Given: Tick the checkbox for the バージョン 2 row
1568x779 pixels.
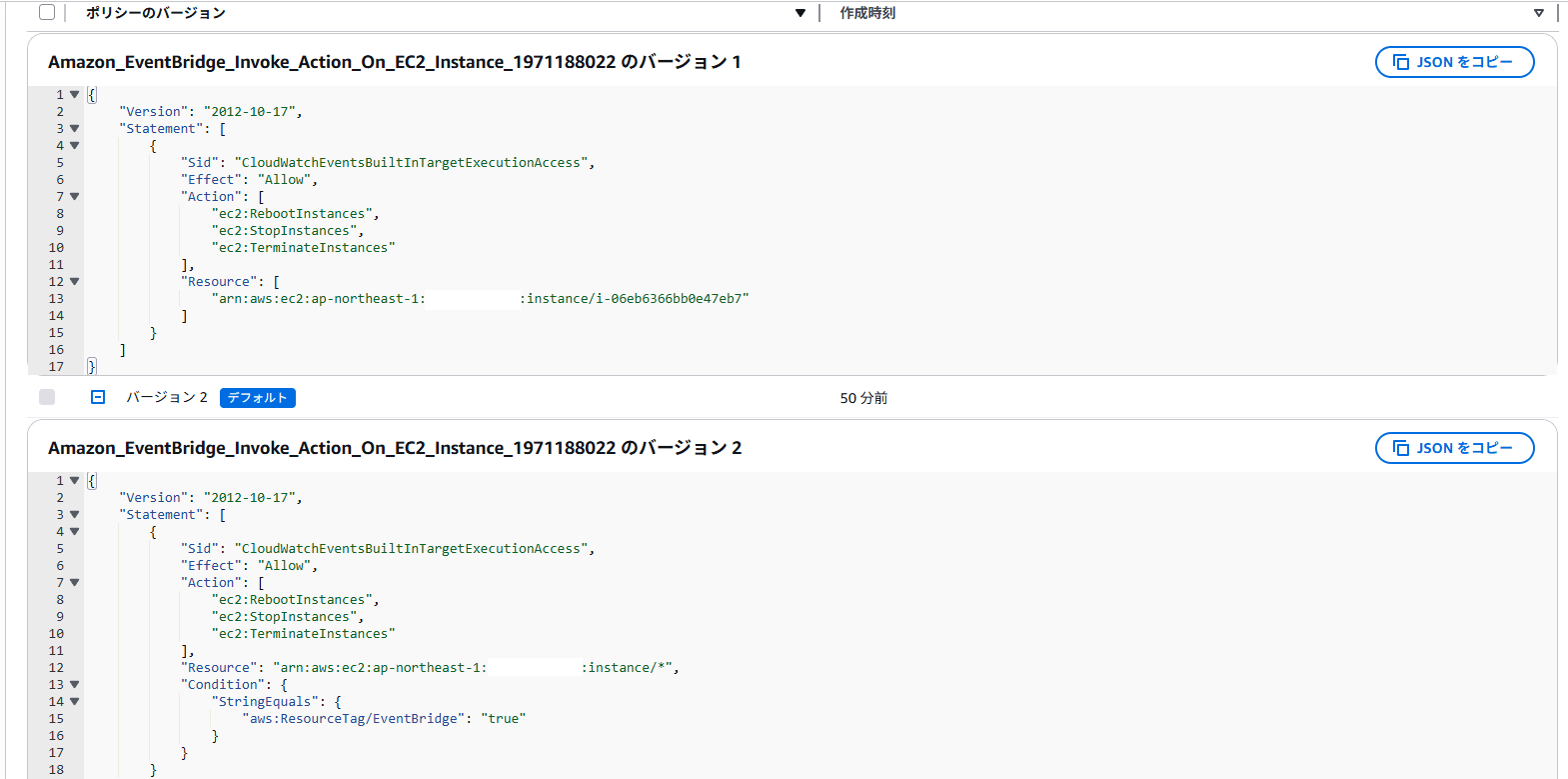Looking at the screenshot, I should (47, 397).
